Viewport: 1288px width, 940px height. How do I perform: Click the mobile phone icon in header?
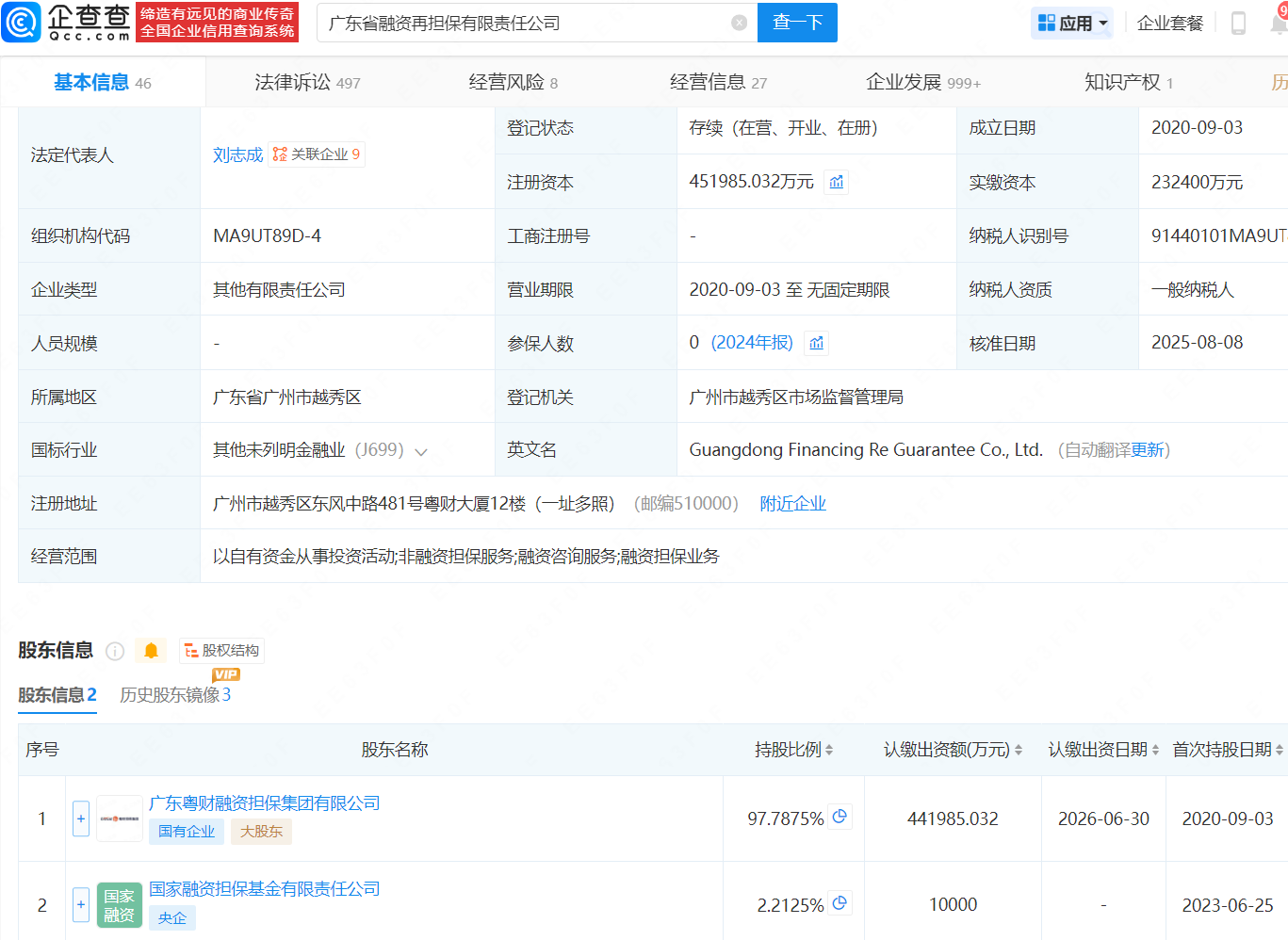pos(1238,23)
